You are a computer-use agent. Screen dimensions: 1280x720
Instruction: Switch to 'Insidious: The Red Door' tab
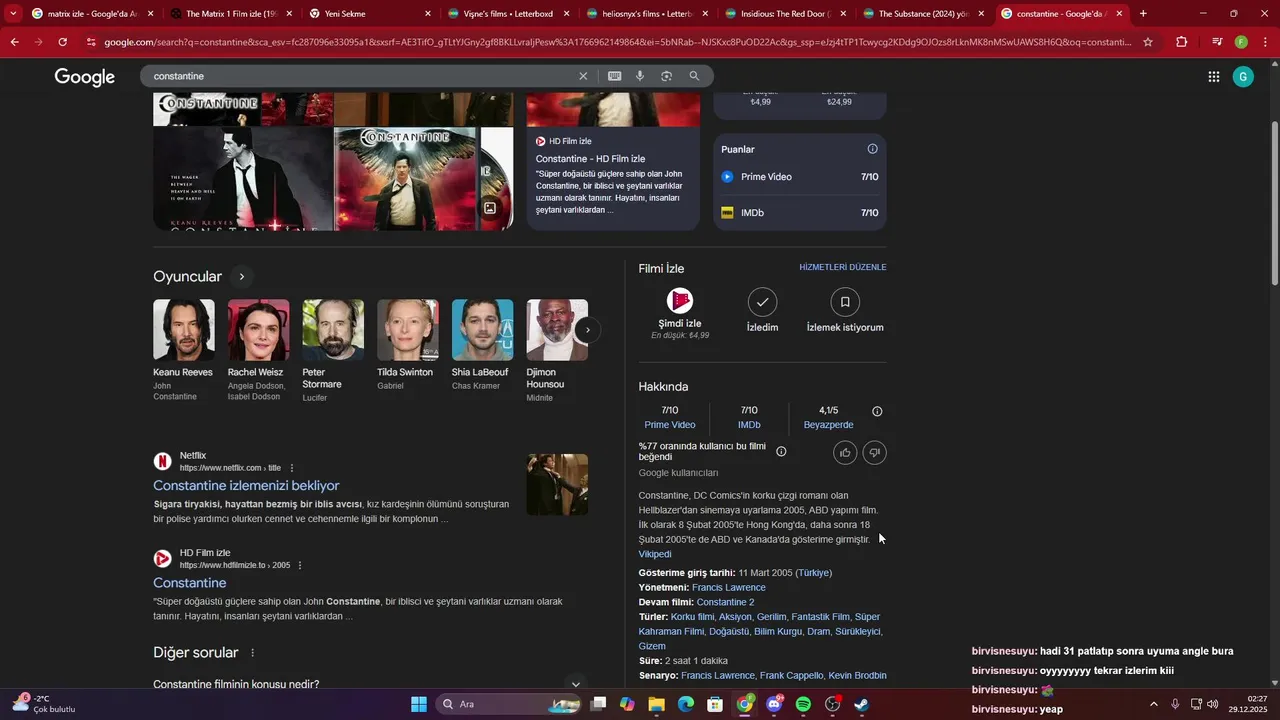(x=783, y=14)
